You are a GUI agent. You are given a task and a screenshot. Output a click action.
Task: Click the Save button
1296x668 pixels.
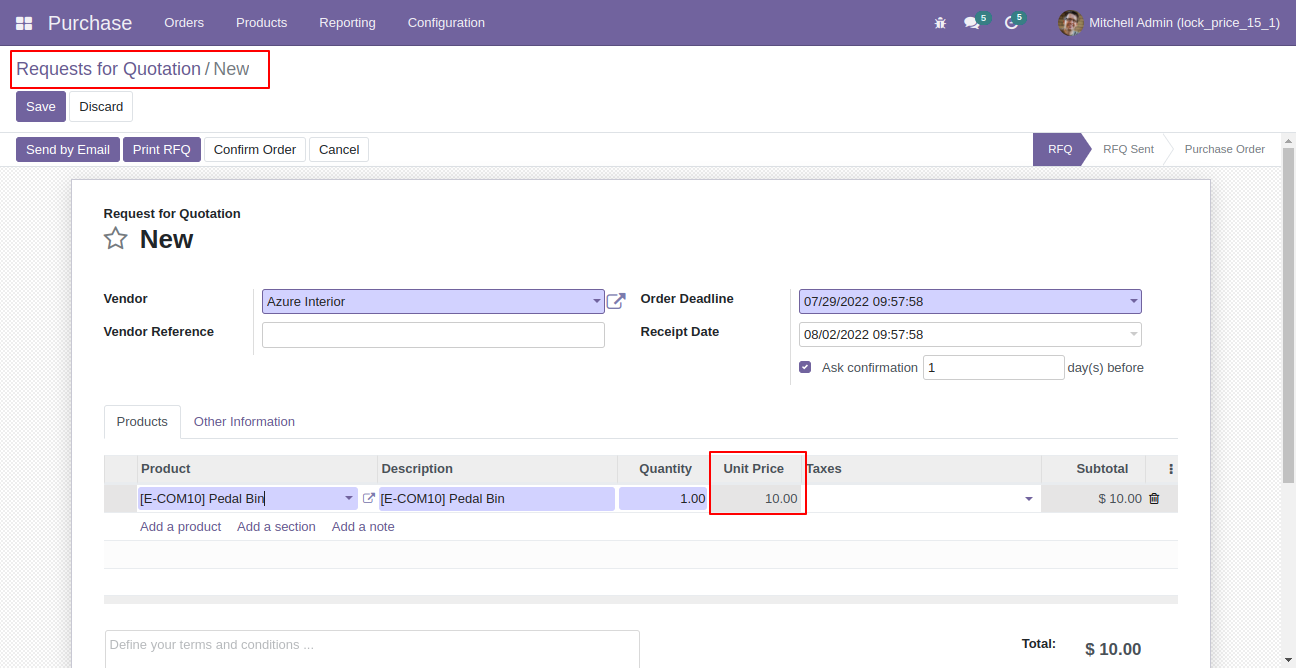coord(41,107)
